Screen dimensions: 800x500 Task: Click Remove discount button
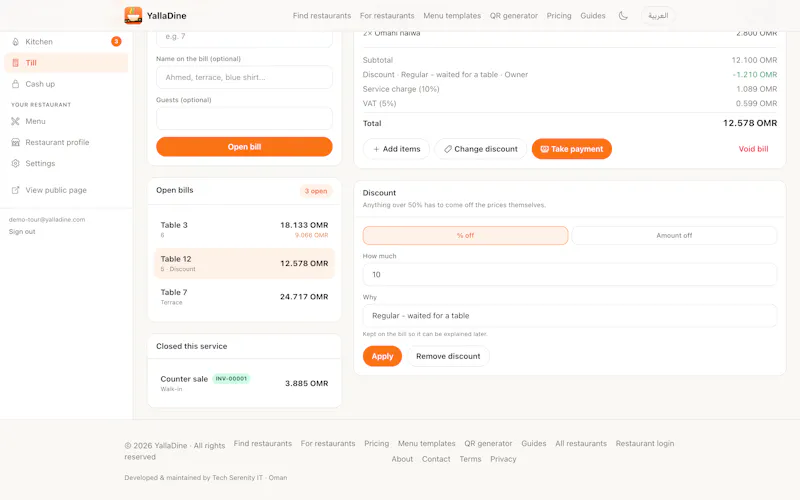[x=448, y=356]
